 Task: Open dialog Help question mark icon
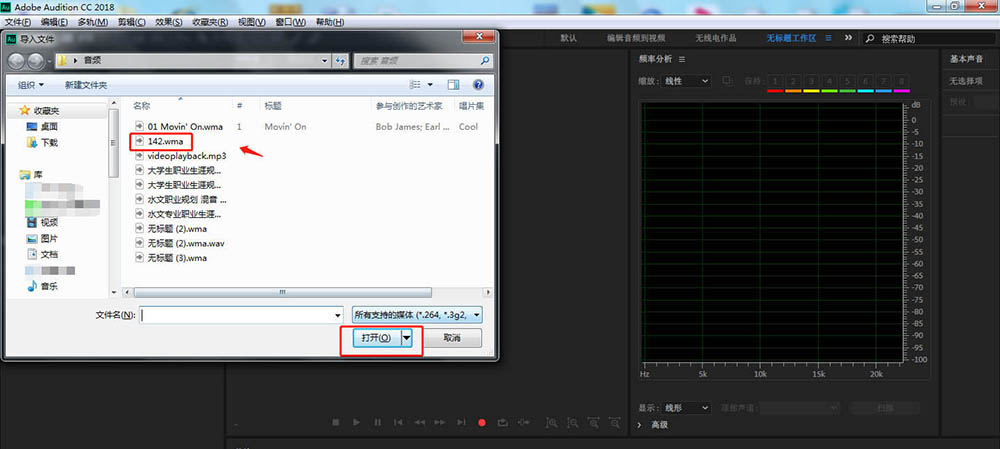click(x=478, y=84)
